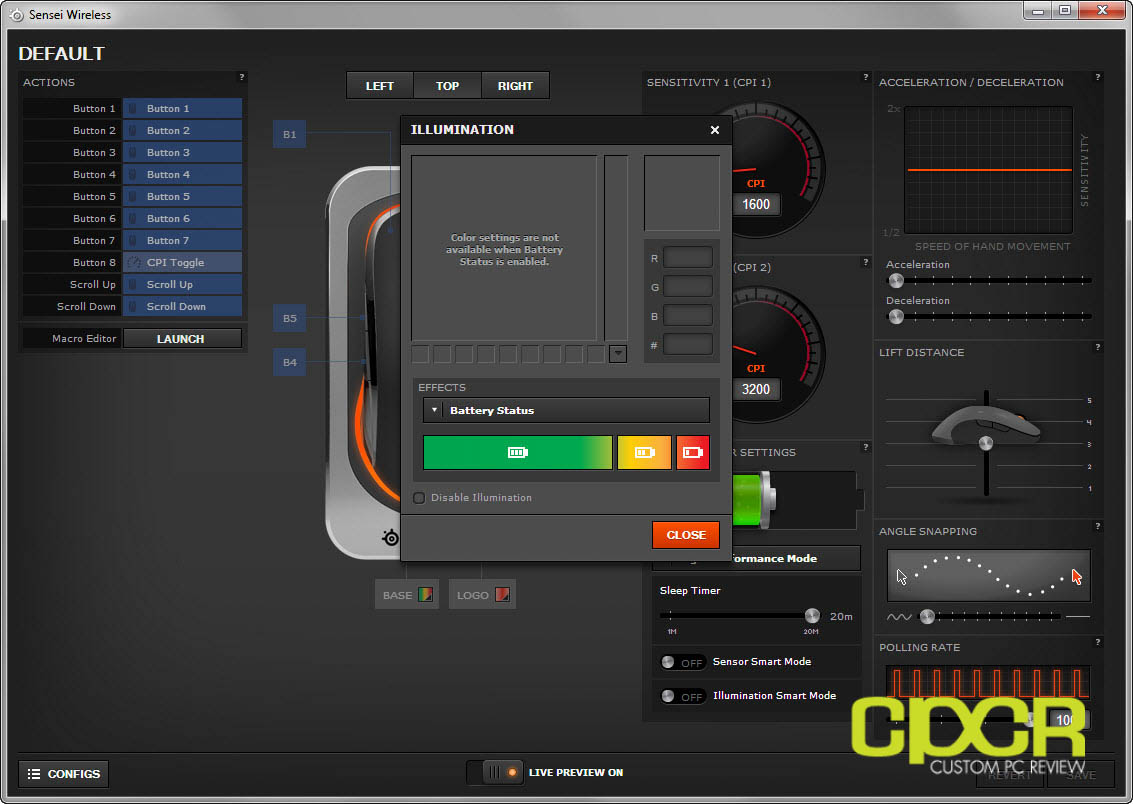Open the Button 2 action dropdown
Image resolution: width=1133 pixels, height=804 pixels.
(x=182, y=131)
